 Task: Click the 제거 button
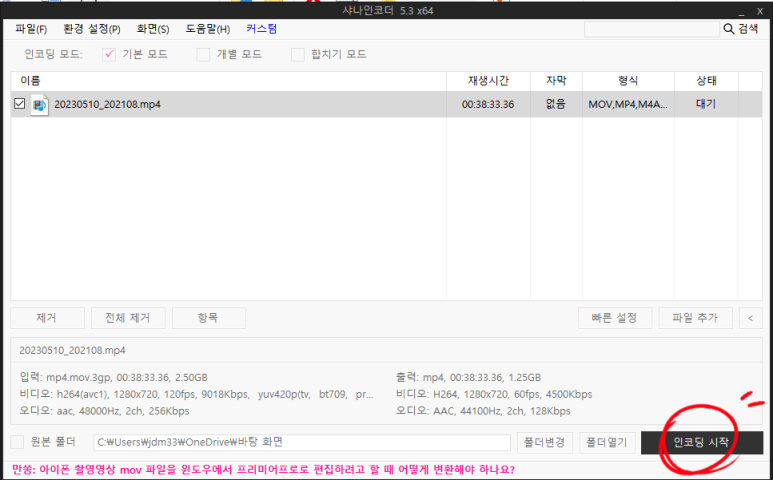(47, 318)
